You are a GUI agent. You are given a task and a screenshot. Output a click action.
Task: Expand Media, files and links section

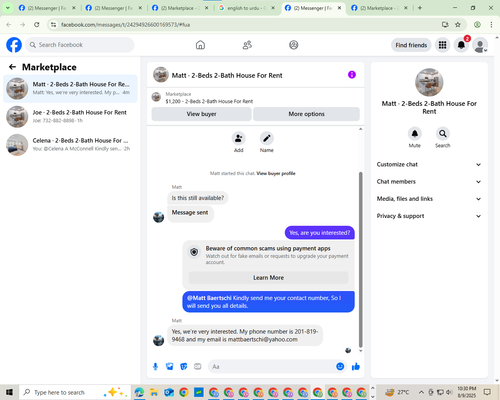click(429, 199)
